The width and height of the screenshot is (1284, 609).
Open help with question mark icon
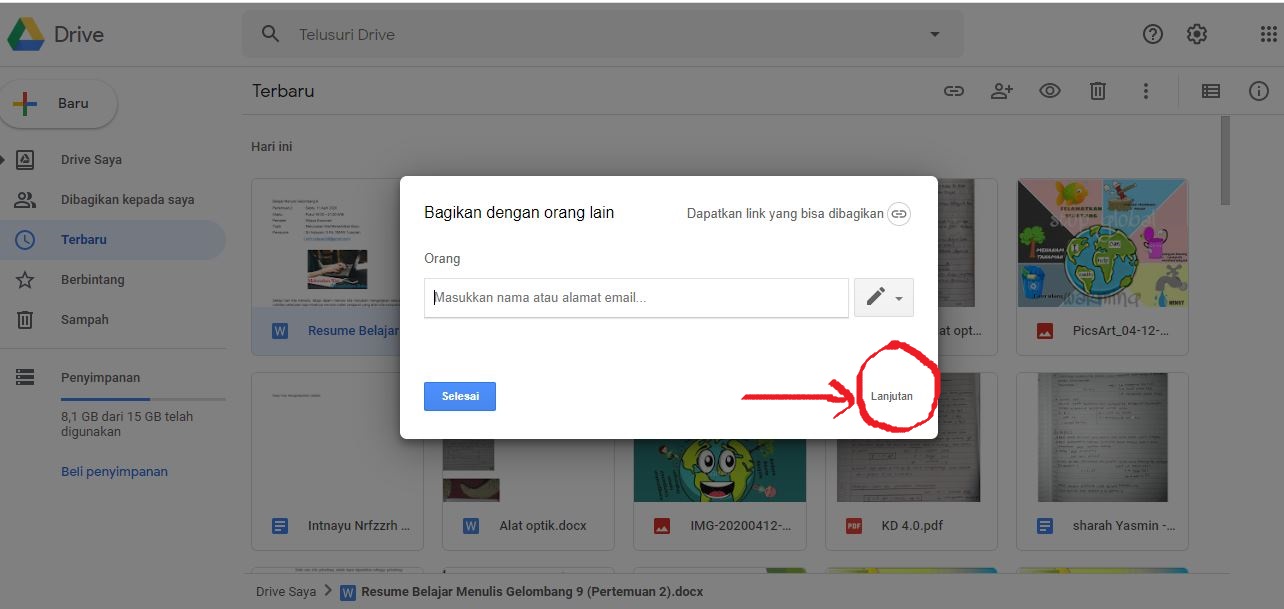pos(1152,33)
